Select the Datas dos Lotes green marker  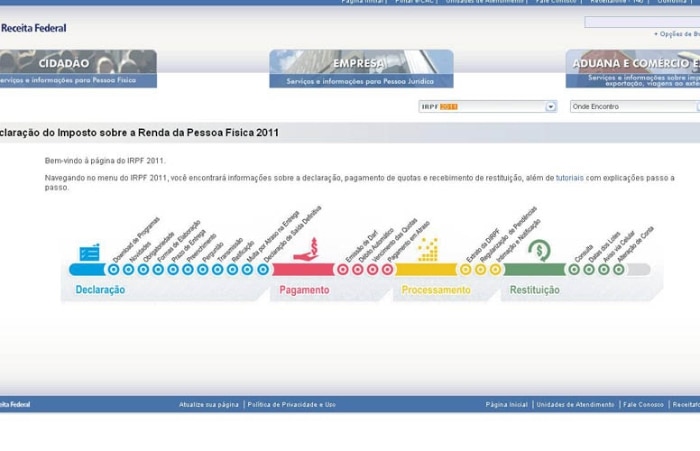[589, 269]
